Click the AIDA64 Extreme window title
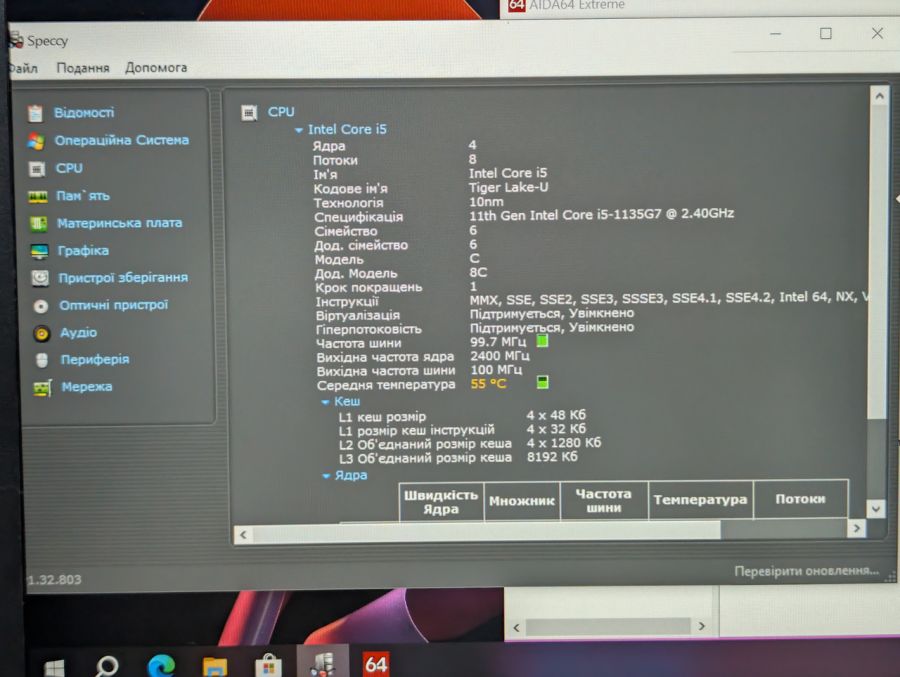The width and height of the screenshot is (900, 677). [x=576, y=5]
